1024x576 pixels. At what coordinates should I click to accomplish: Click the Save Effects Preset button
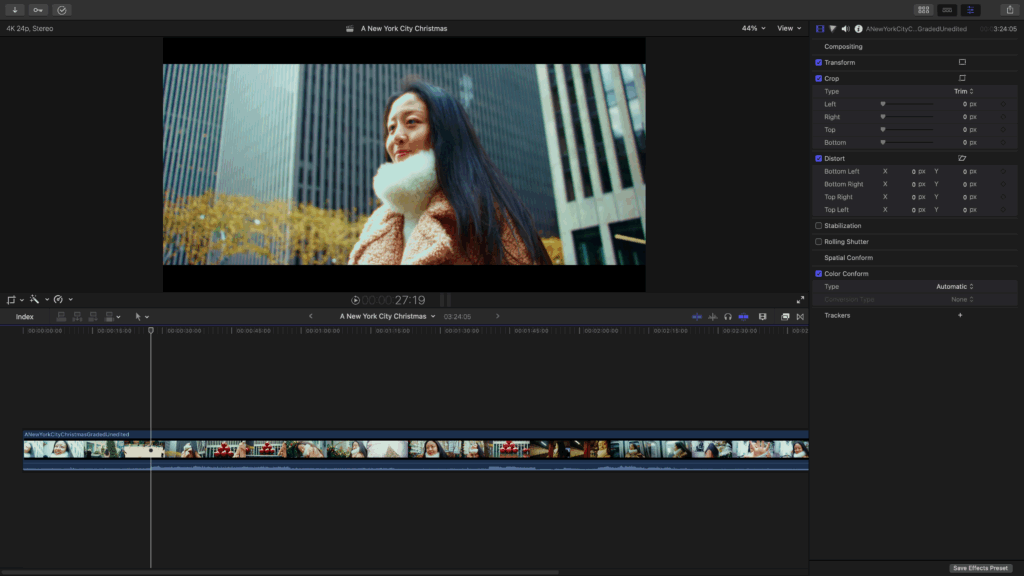[x=980, y=568]
